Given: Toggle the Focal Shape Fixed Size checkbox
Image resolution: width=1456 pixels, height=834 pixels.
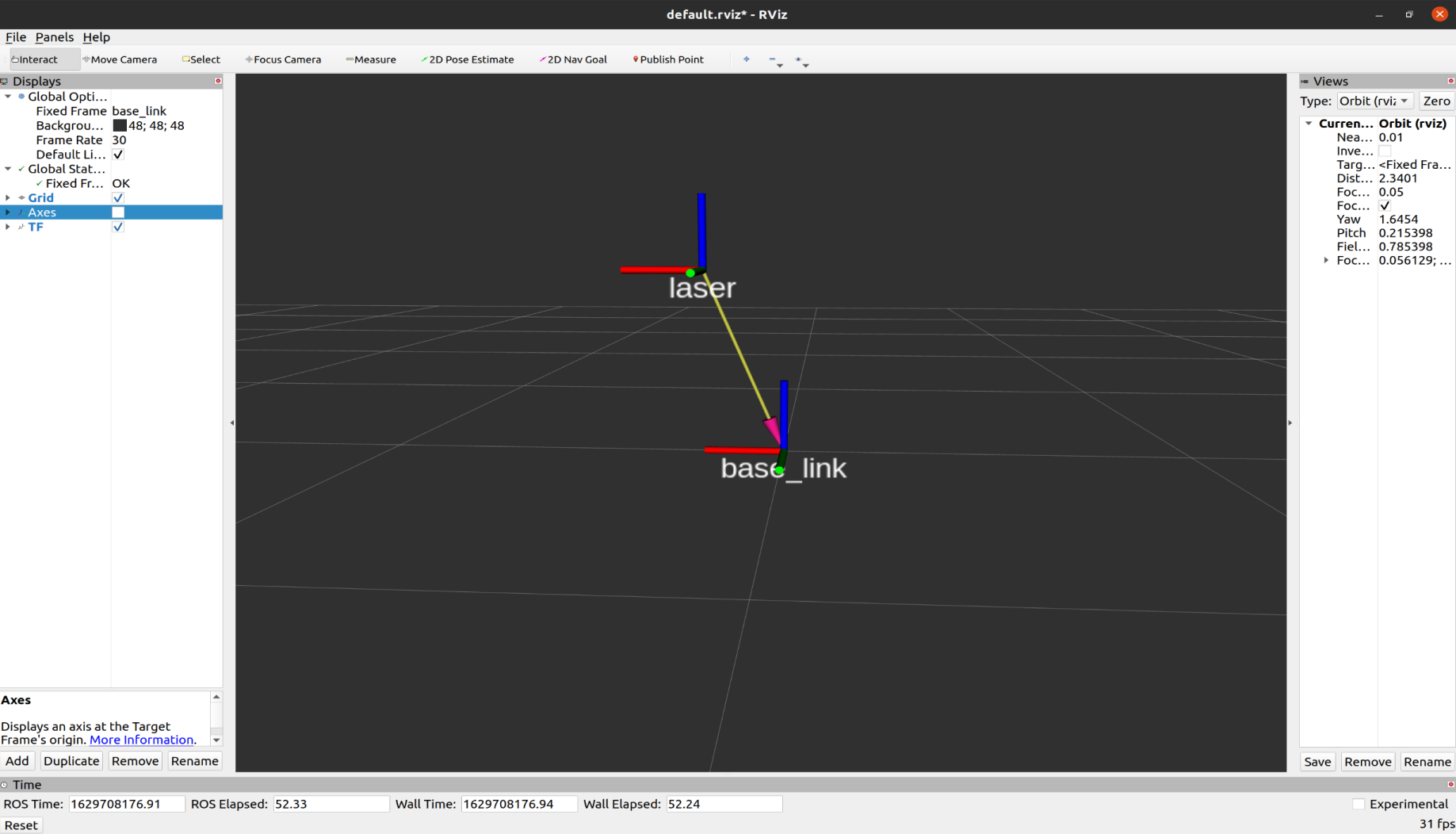Looking at the screenshot, I should click(x=1385, y=205).
